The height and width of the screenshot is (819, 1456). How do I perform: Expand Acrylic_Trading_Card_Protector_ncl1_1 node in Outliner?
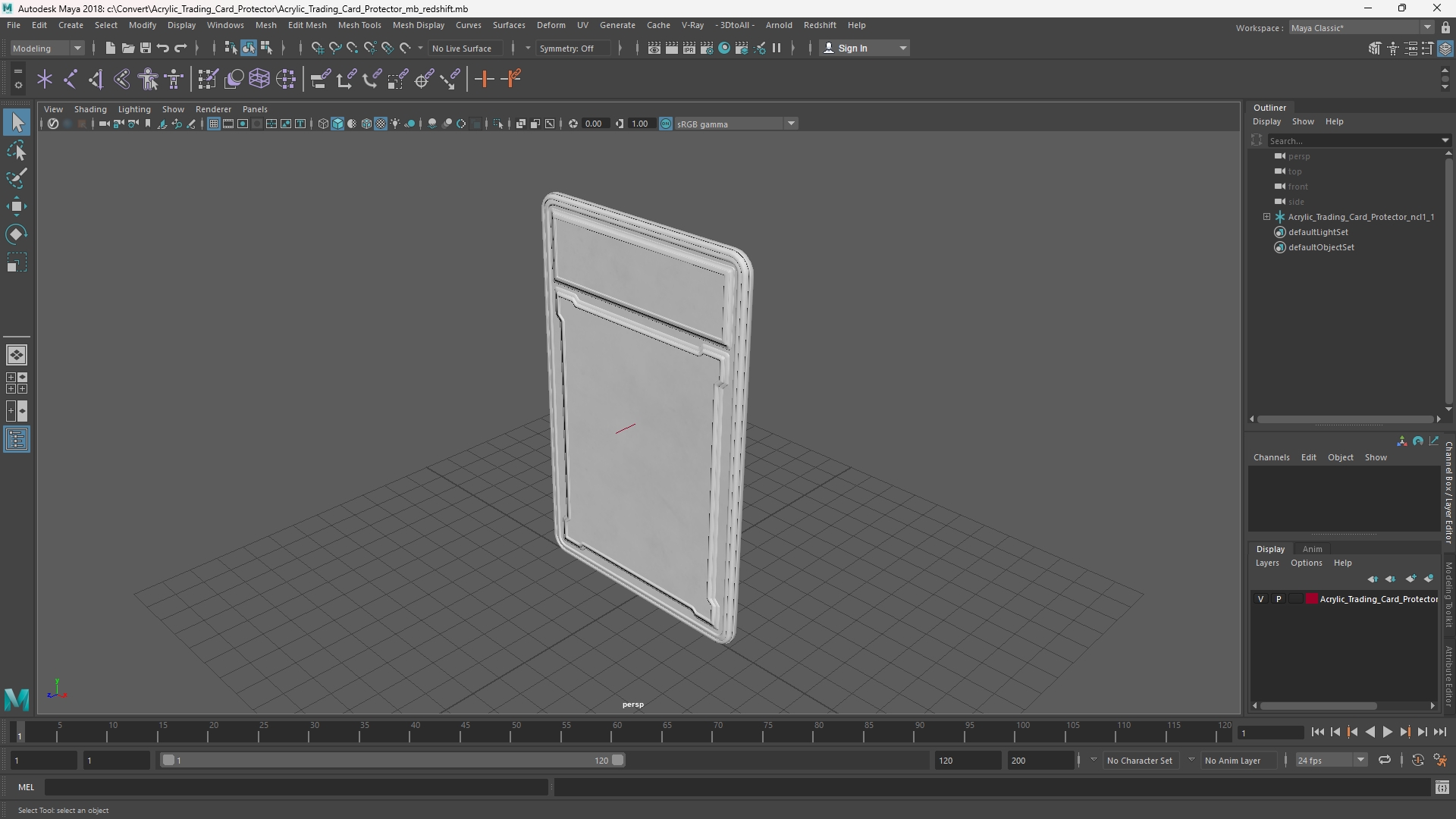(x=1266, y=217)
